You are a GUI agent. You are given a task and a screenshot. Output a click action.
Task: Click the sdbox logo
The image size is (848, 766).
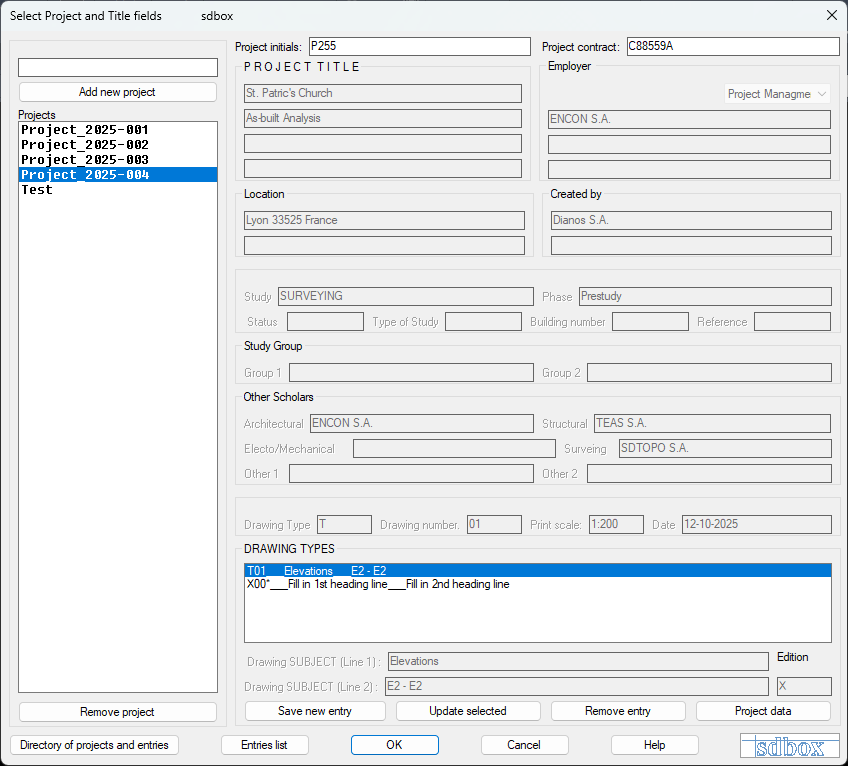click(x=790, y=746)
